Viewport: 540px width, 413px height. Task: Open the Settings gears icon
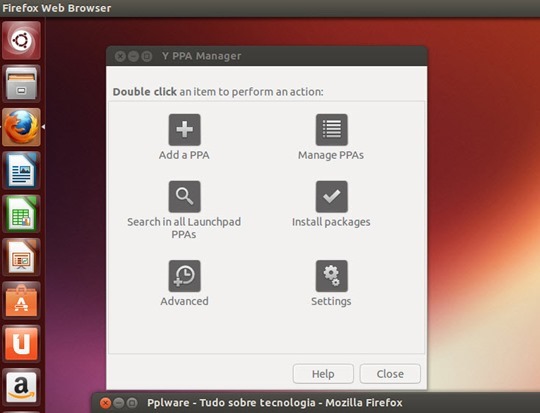pos(331,276)
